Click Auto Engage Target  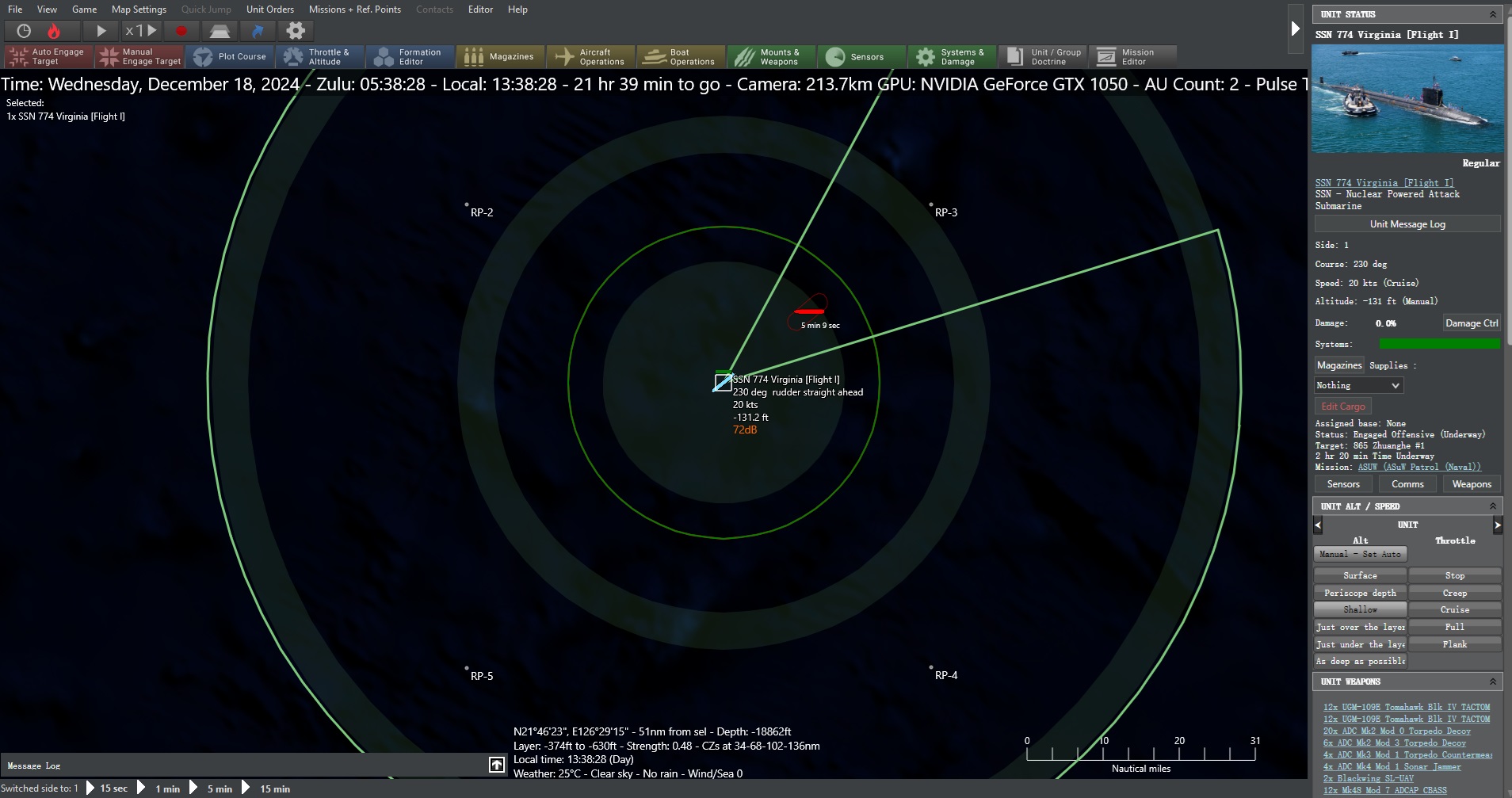coord(49,56)
